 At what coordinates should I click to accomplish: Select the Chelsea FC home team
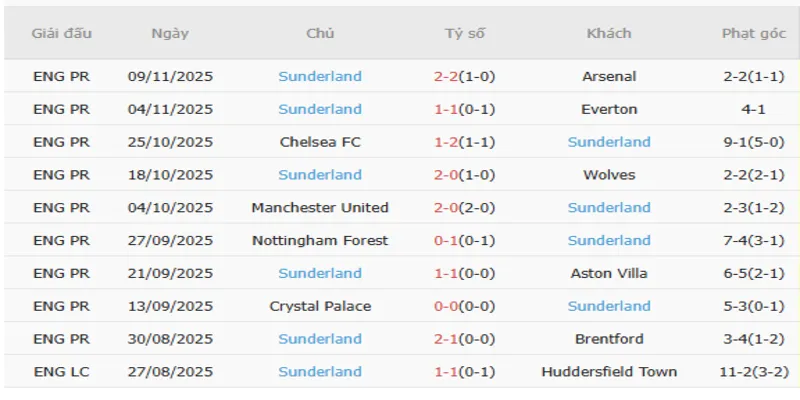click(x=320, y=142)
